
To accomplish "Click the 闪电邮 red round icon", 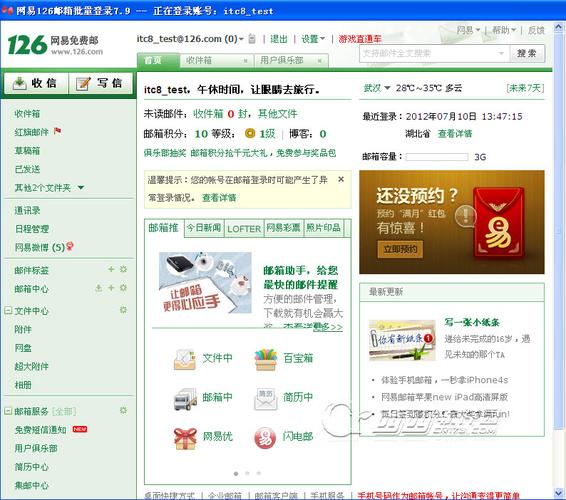I will point(265,438).
